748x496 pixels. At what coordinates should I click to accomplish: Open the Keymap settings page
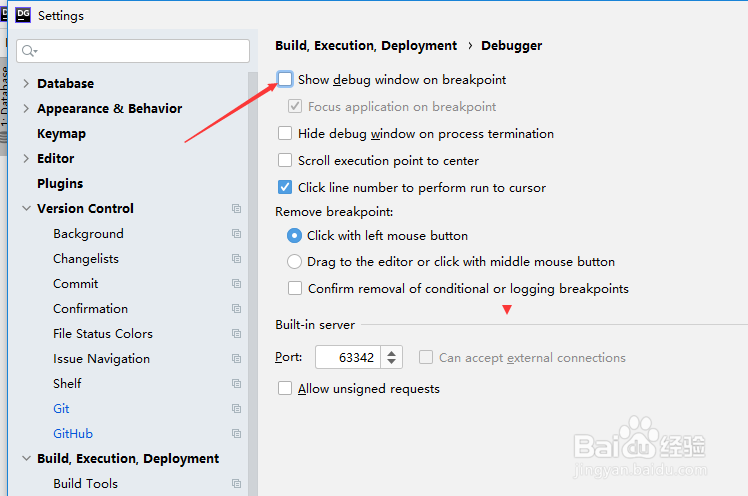[x=61, y=134]
